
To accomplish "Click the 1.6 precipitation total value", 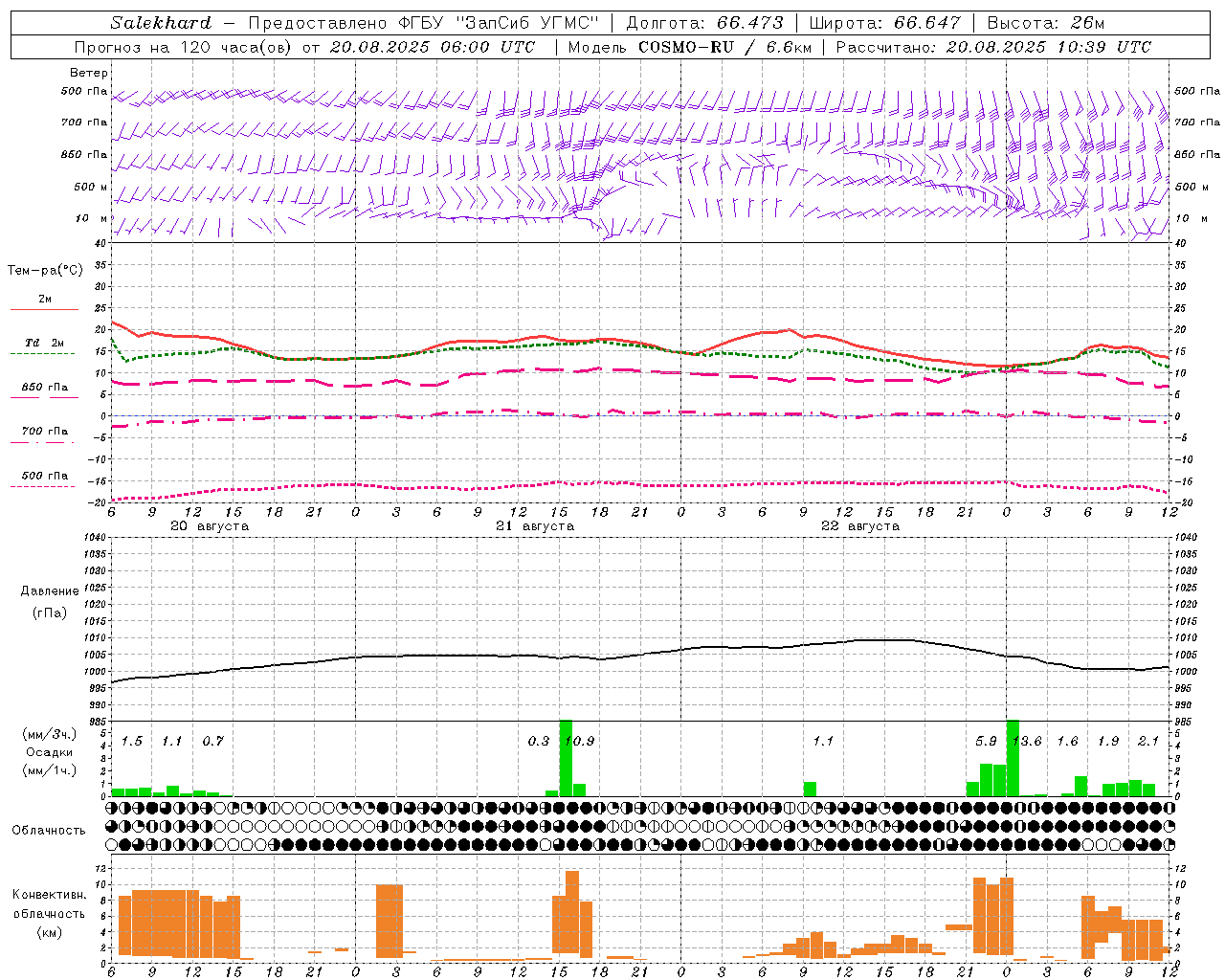I will (x=1067, y=742).
